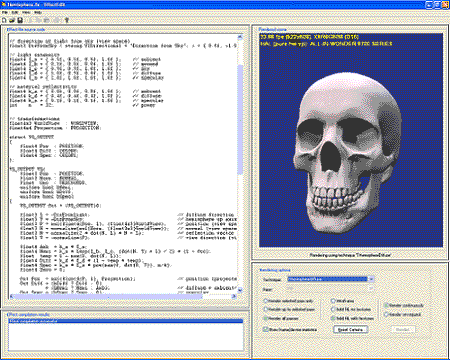This screenshot has height=360, width=450.
Task: Open the File menu
Action: point(4,12)
